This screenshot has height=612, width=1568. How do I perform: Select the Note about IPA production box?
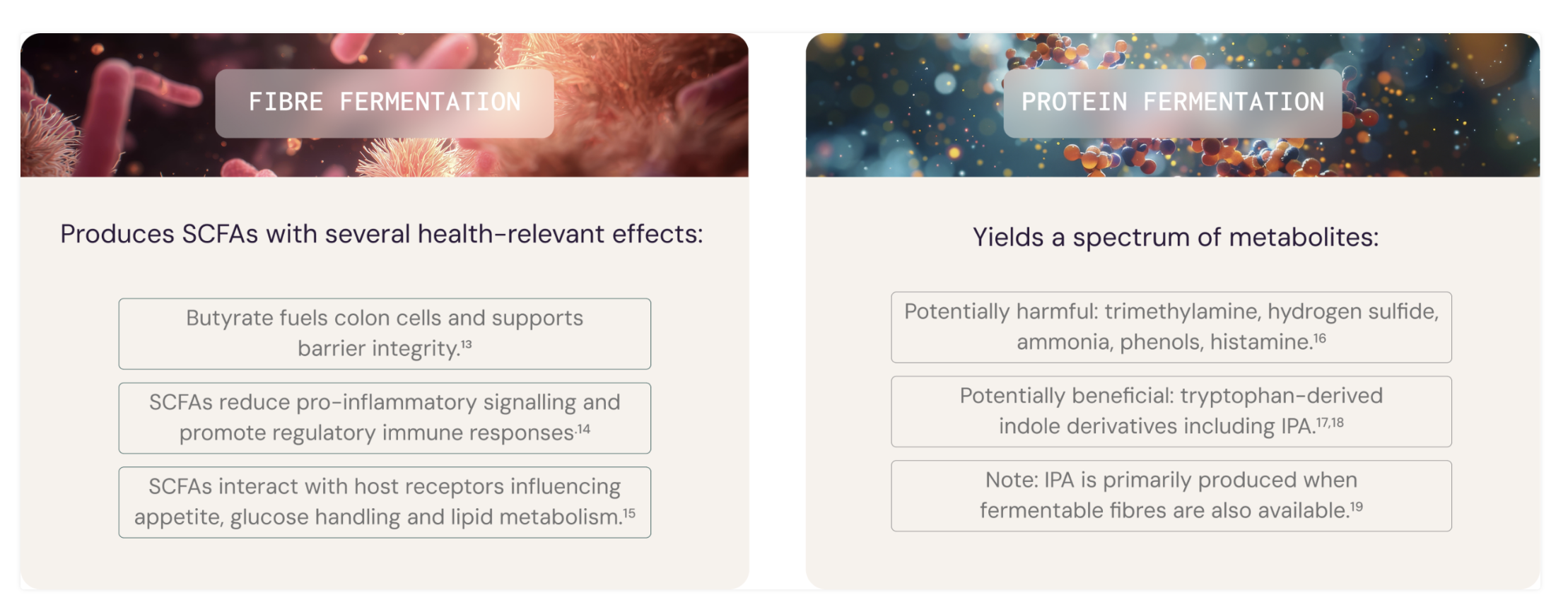click(x=1171, y=495)
